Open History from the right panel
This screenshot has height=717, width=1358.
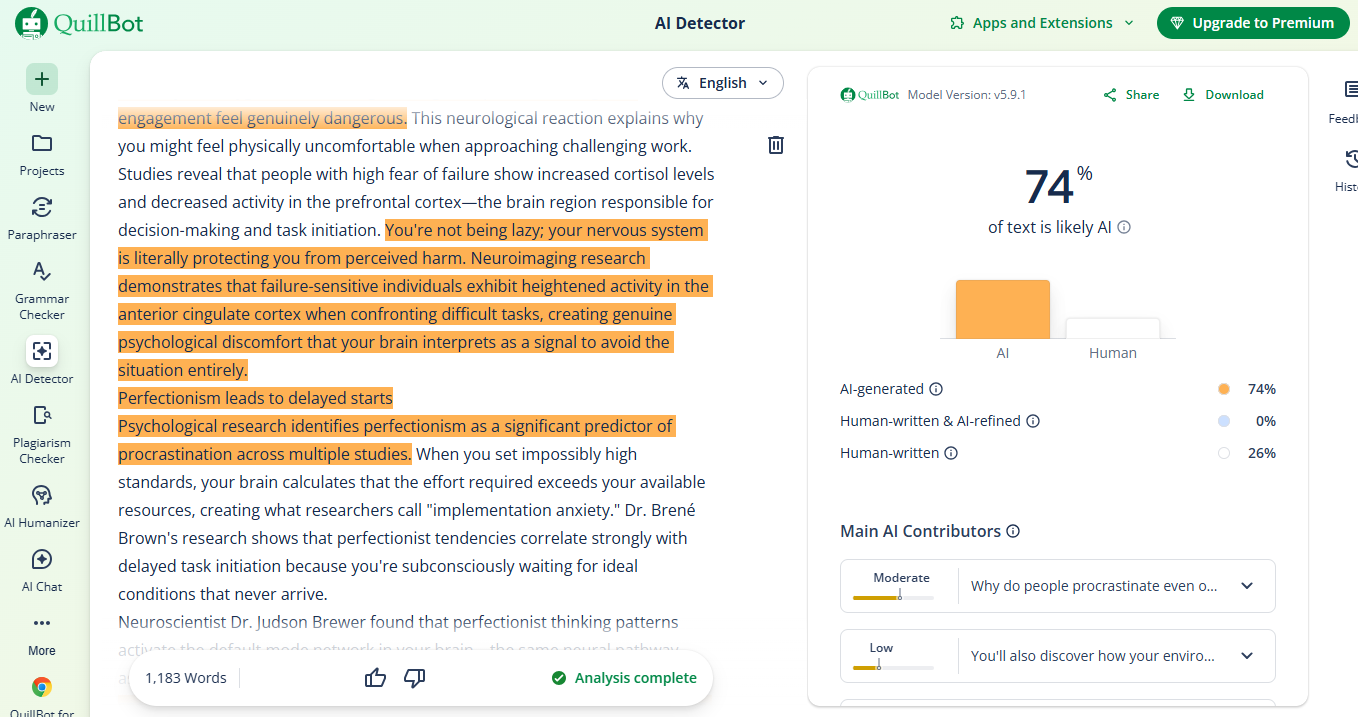coord(1348,158)
